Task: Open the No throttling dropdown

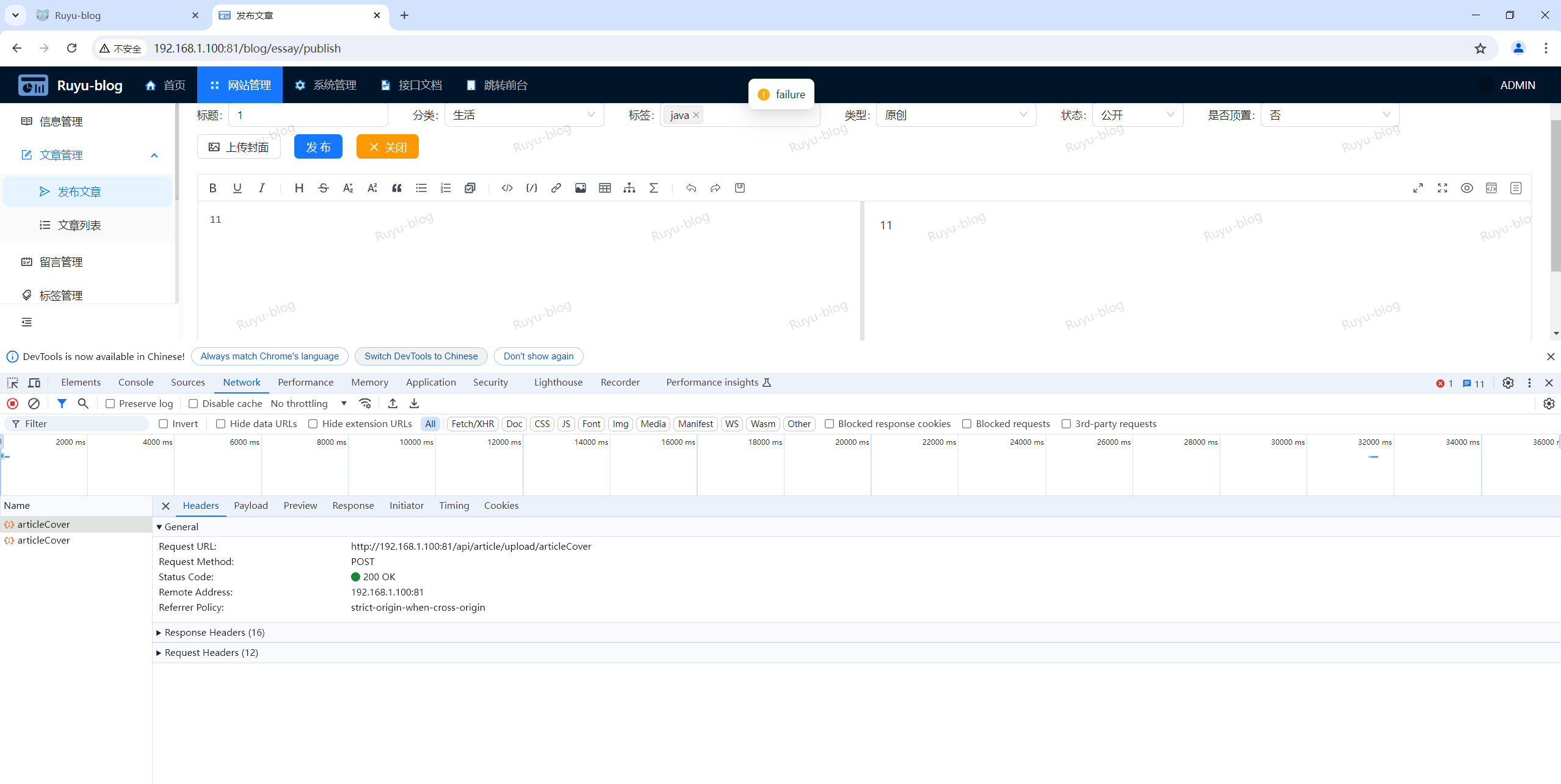Action: click(309, 403)
